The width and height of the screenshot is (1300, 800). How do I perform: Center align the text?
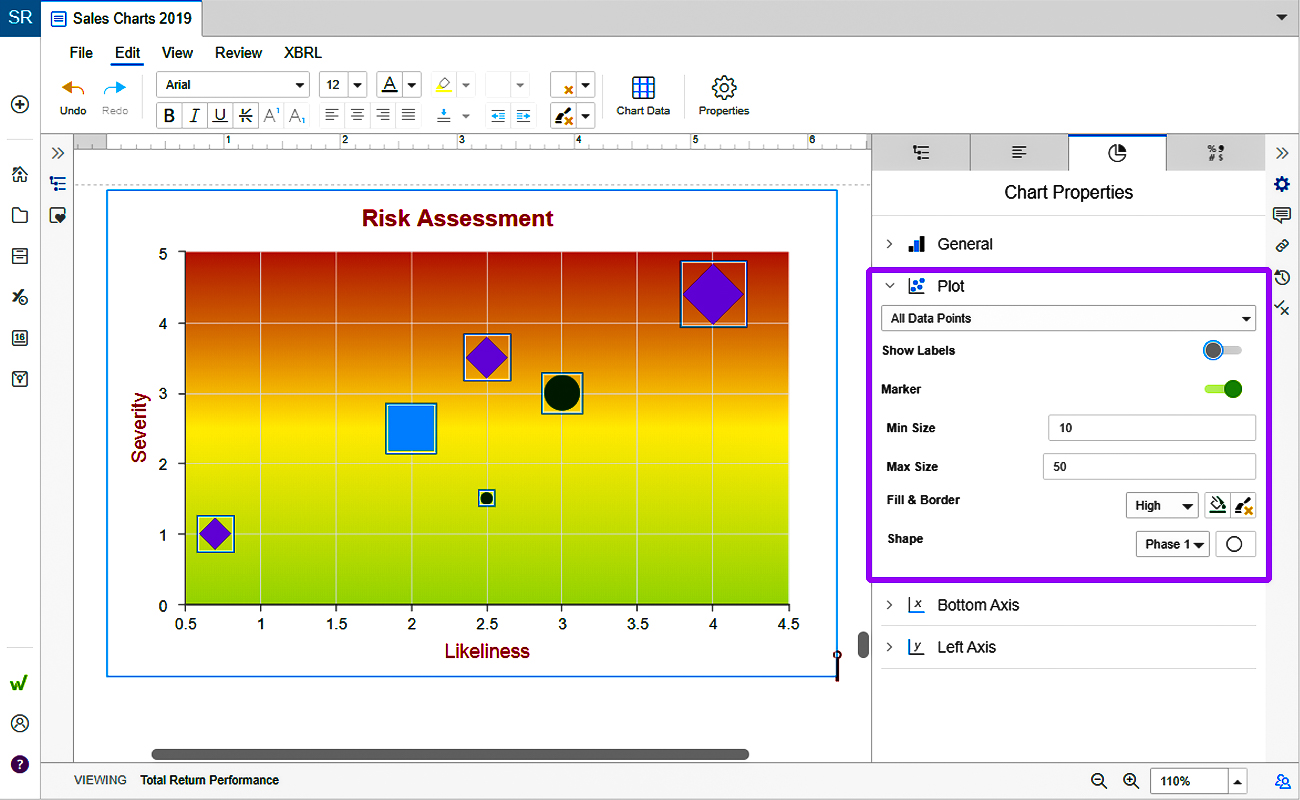point(357,115)
